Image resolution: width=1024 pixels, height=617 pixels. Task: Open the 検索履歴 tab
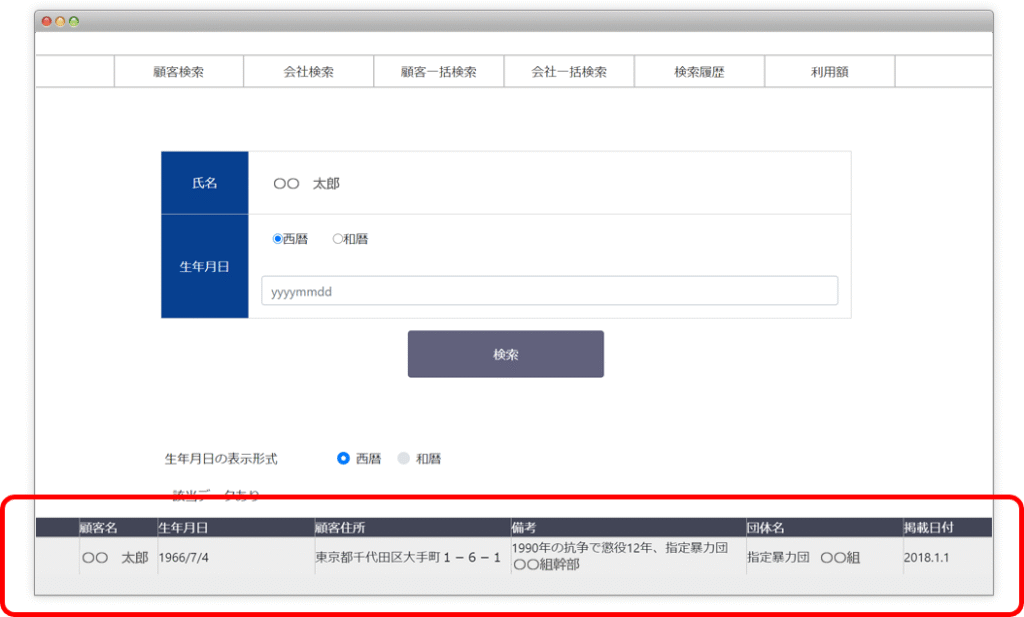point(699,72)
